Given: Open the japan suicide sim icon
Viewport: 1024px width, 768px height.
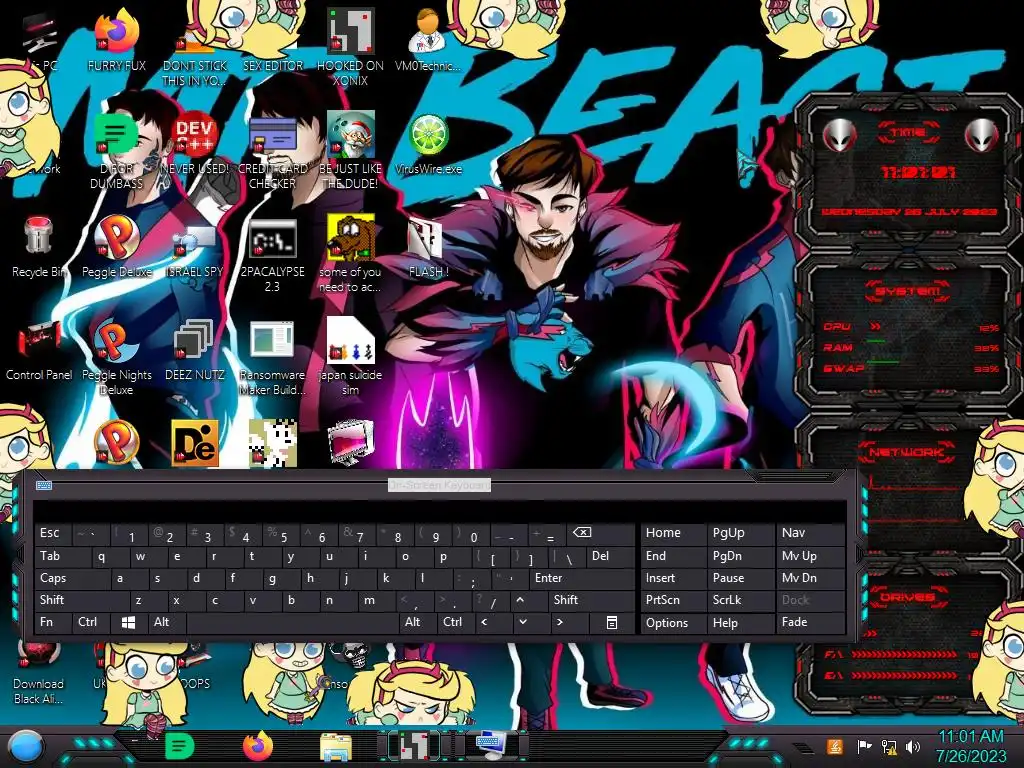Looking at the screenshot, I should tap(351, 357).
